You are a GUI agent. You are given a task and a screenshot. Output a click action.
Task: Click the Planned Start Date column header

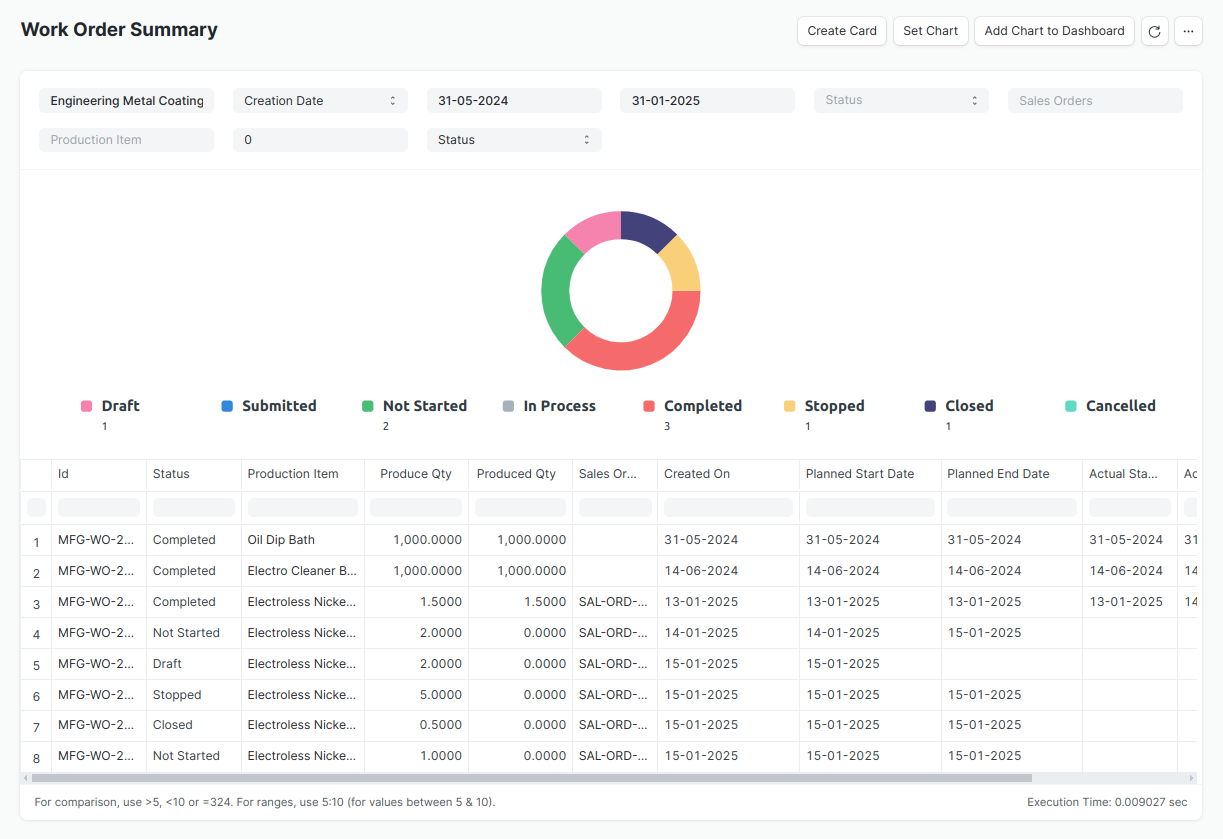[x=870, y=474]
